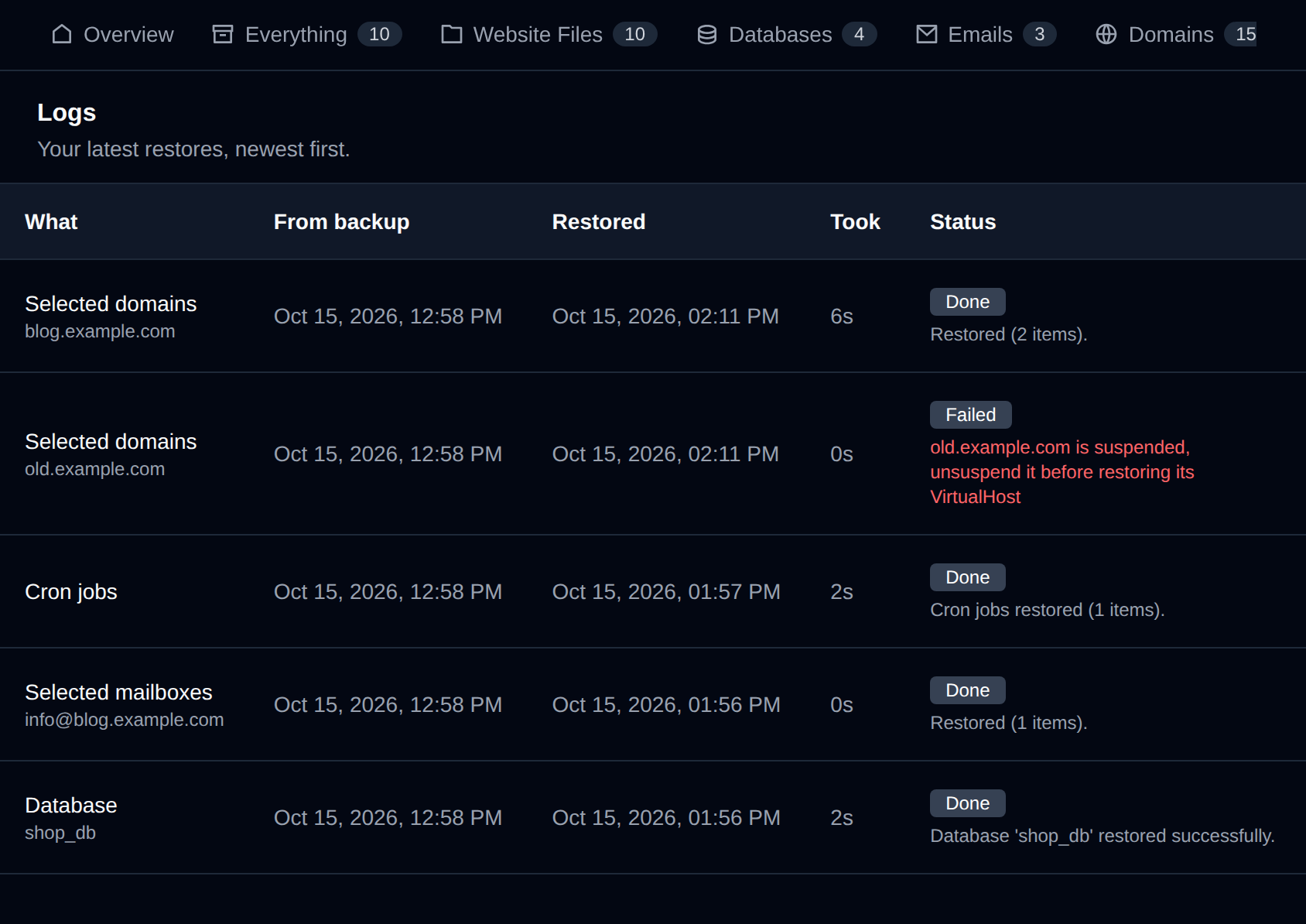Click the Emails count badge 3

click(x=1039, y=34)
